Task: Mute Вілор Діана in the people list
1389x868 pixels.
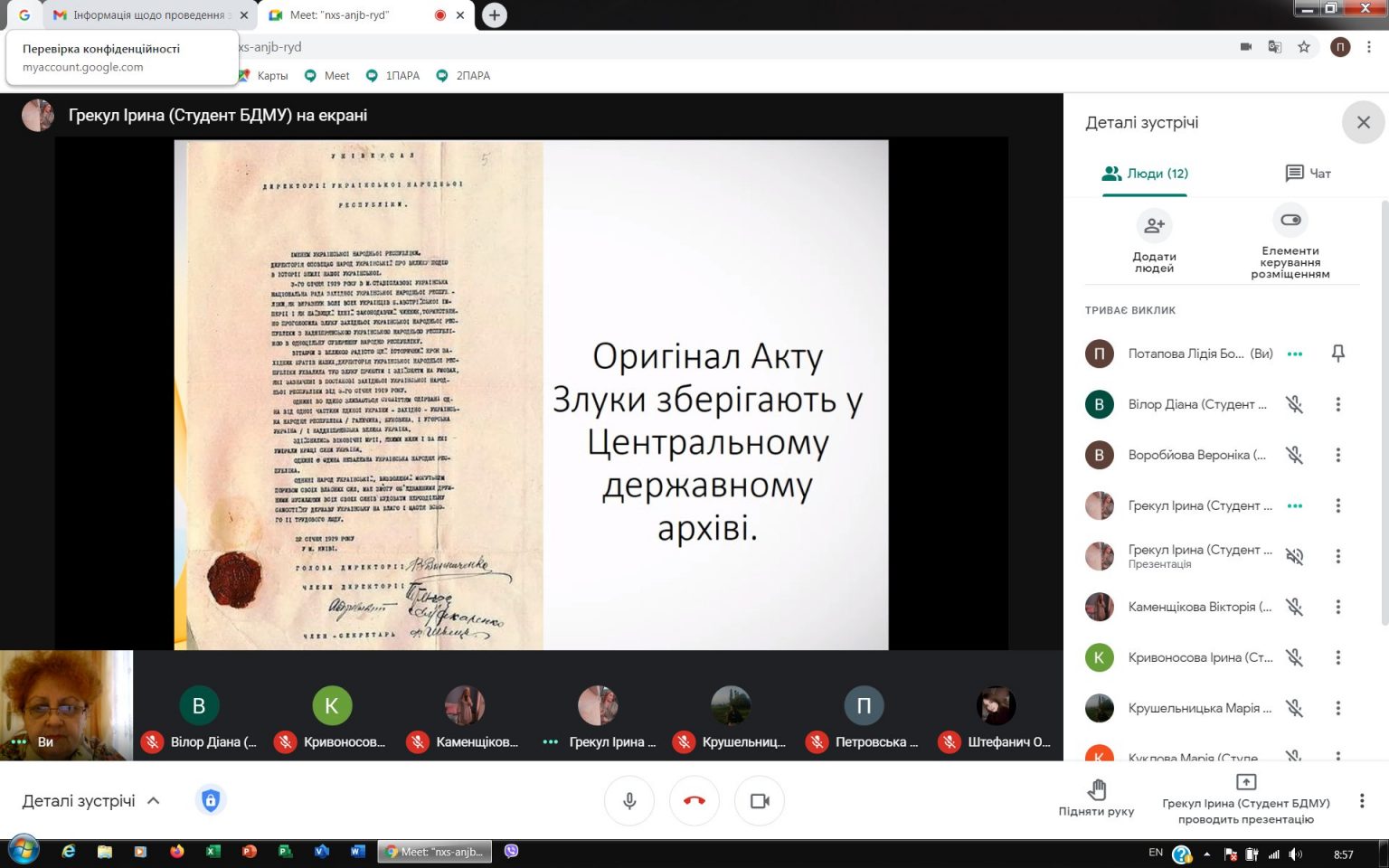Action: (1295, 404)
